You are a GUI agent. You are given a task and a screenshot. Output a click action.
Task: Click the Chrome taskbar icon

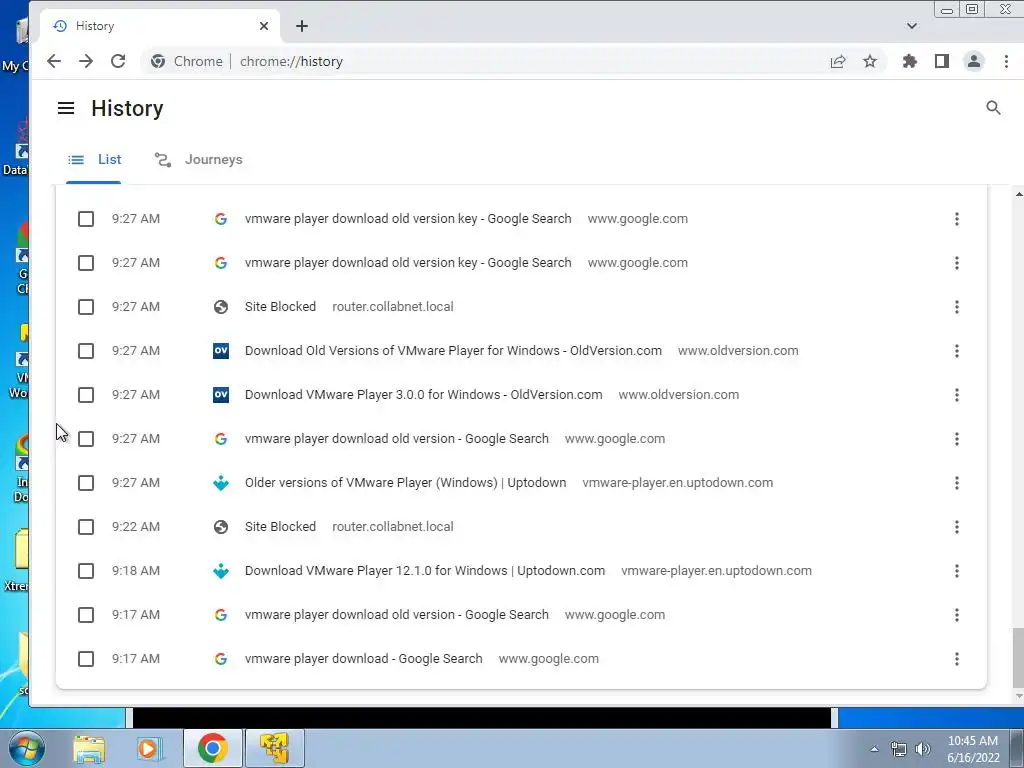coord(212,748)
